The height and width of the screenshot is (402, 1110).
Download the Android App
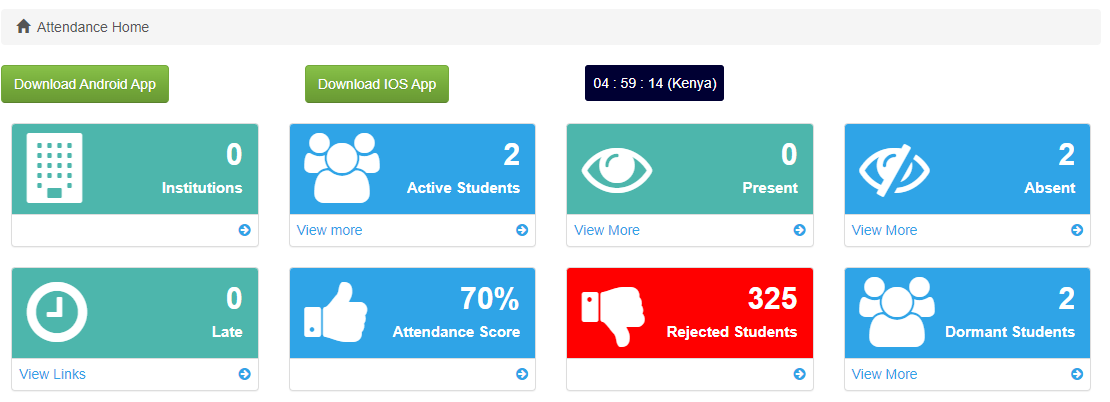tap(85, 84)
